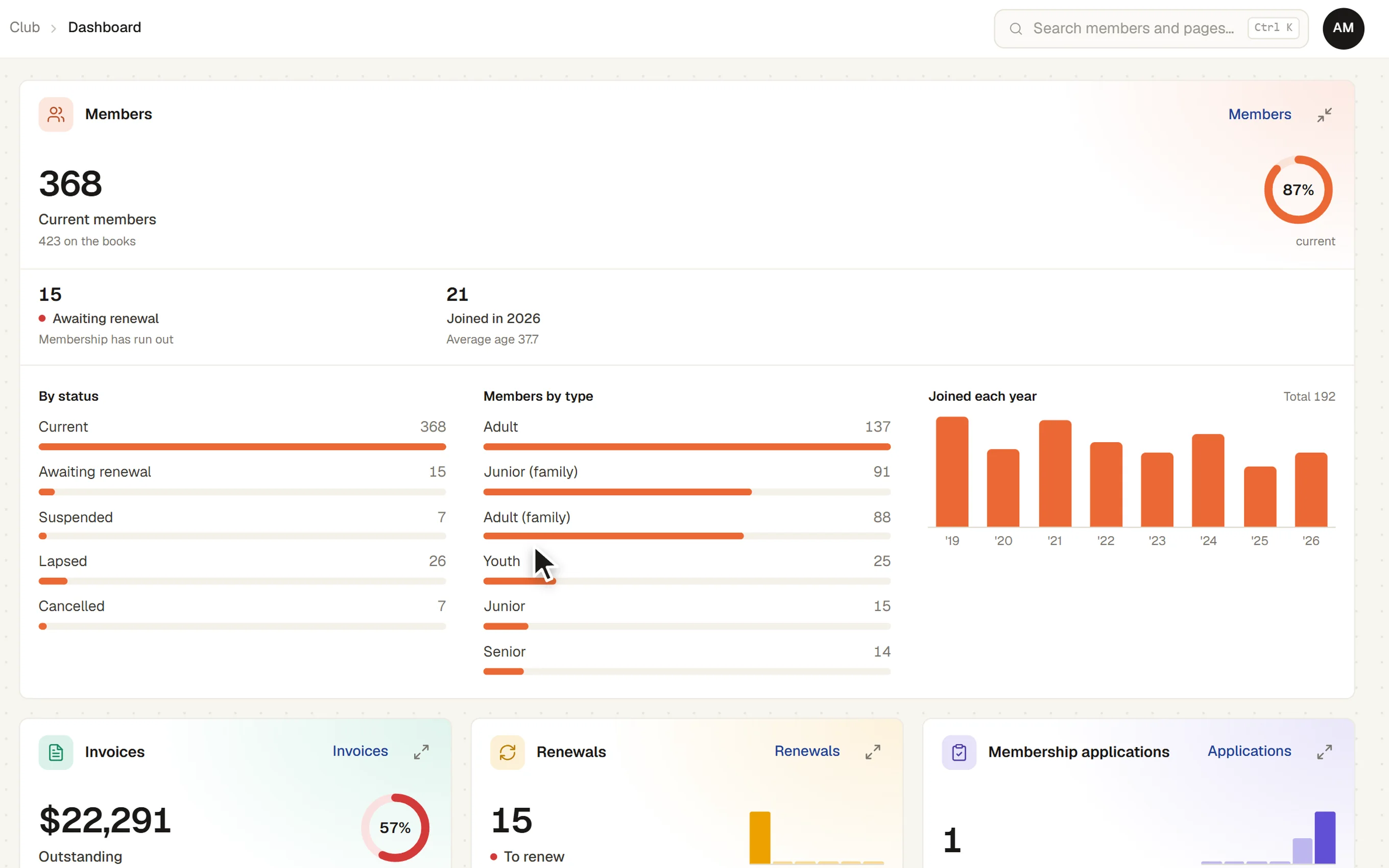Image resolution: width=1389 pixels, height=868 pixels.
Task: Click the Renewals refresh icon
Action: pyautogui.click(x=508, y=752)
